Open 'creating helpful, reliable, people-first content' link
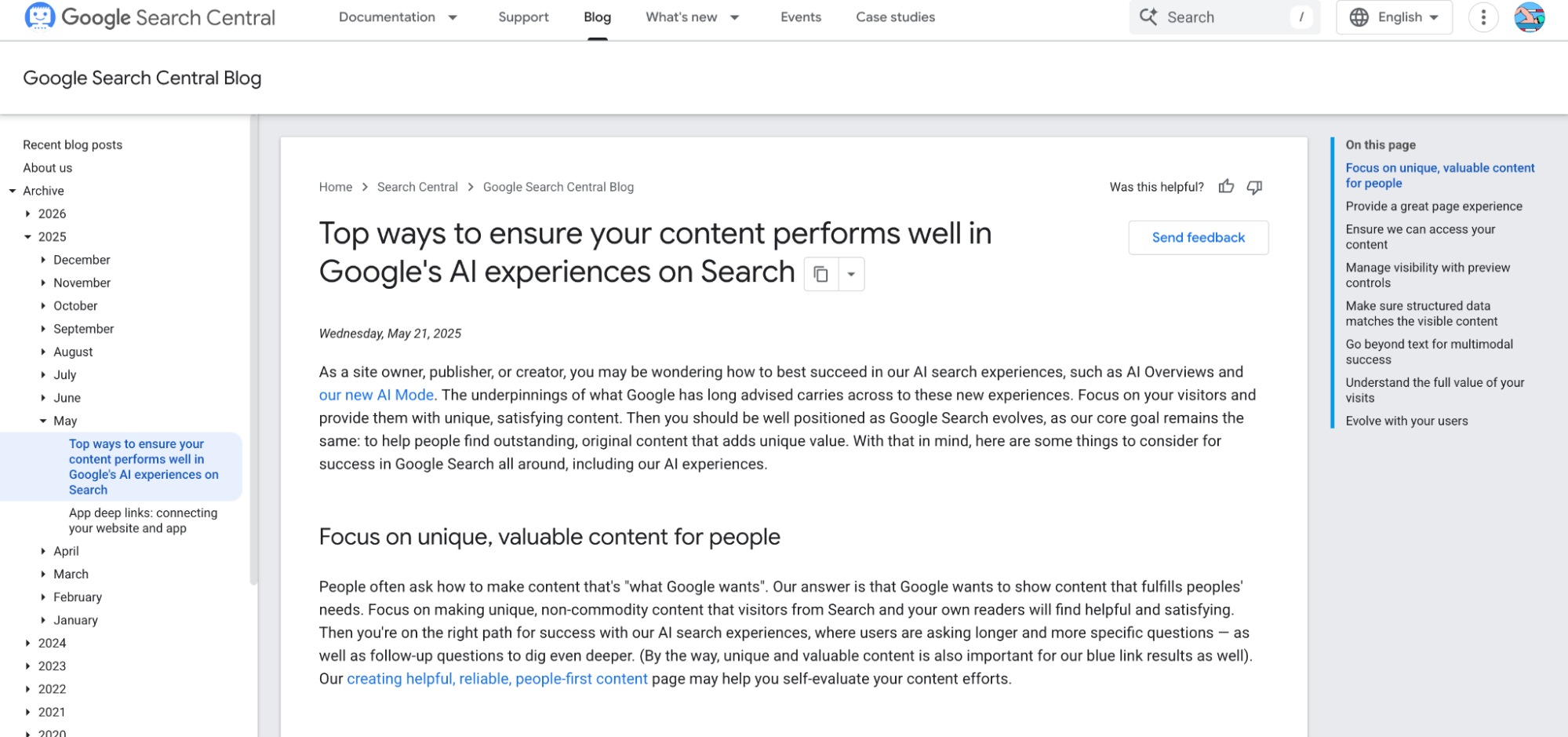1568x737 pixels. click(497, 679)
